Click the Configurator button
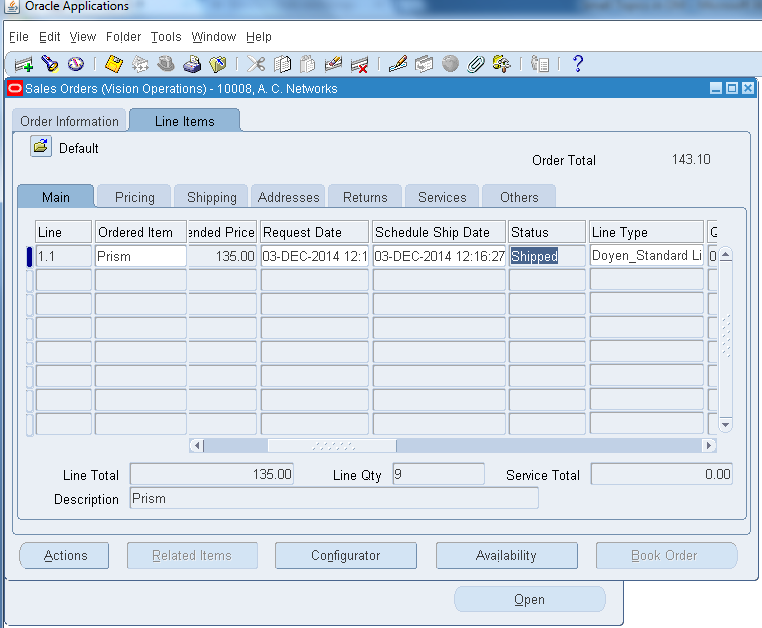The image size is (762, 628). click(346, 555)
